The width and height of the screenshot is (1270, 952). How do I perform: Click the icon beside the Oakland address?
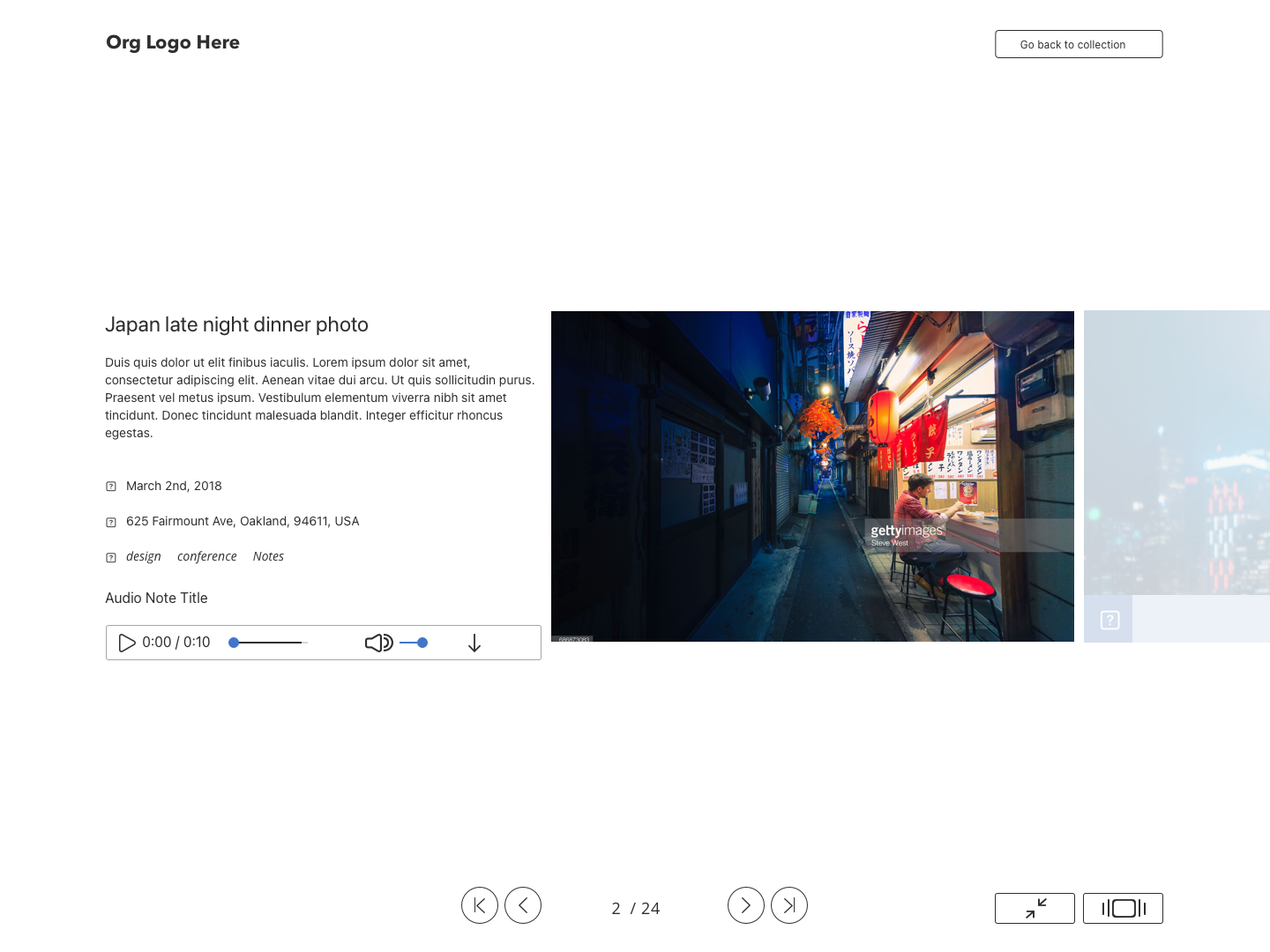click(x=111, y=522)
